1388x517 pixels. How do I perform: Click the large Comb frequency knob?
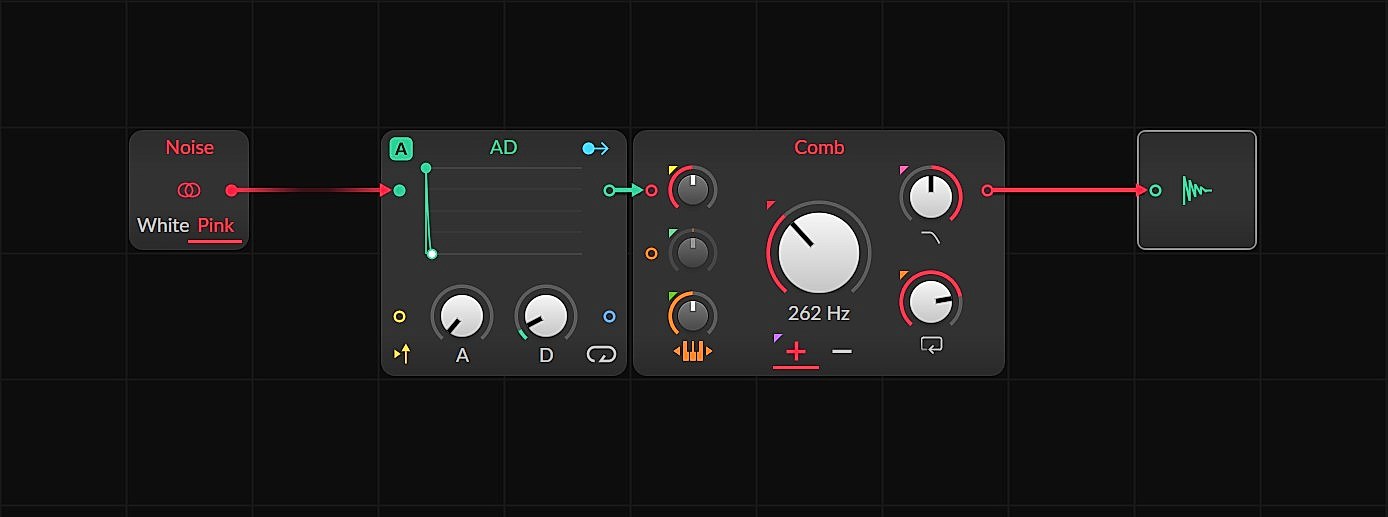pos(819,252)
